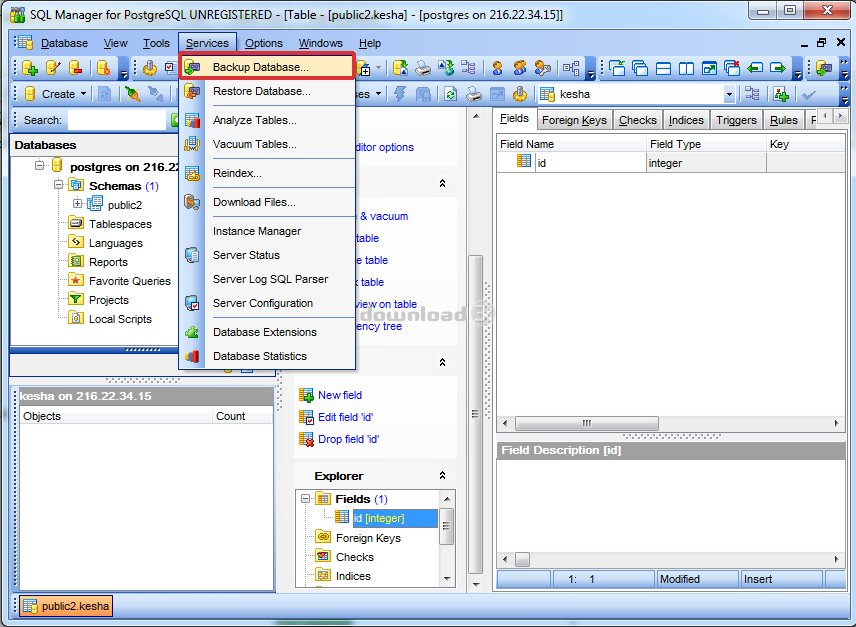This screenshot has width=856, height=627.
Task: Click the user manager icon on the toolbar
Action: 497,68
